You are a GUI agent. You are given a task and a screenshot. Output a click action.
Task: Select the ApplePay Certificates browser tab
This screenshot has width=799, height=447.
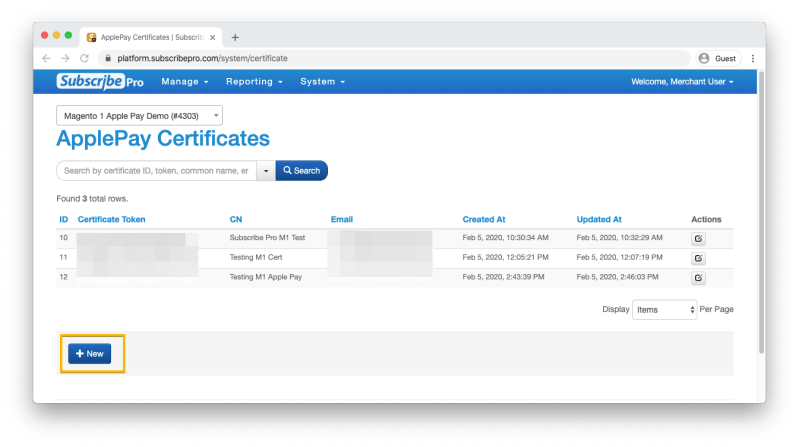pyautogui.click(x=152, y=37)
